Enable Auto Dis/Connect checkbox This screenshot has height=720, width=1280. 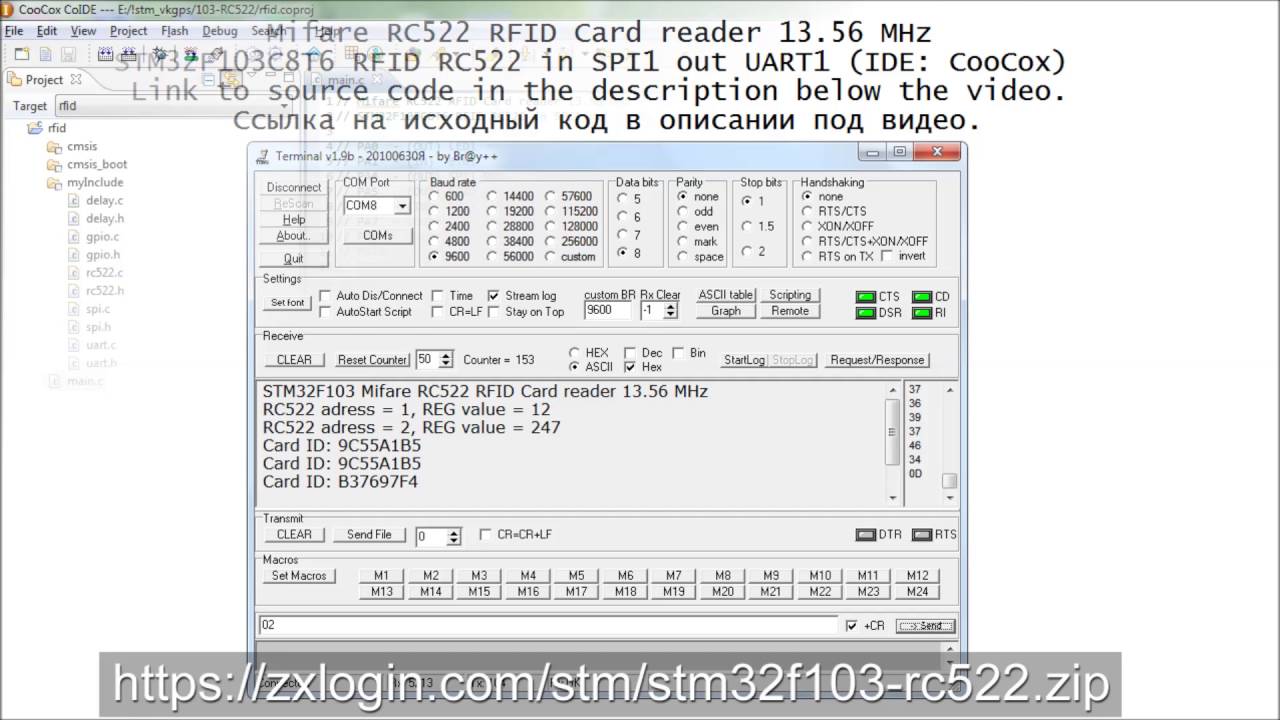[325, 296]
